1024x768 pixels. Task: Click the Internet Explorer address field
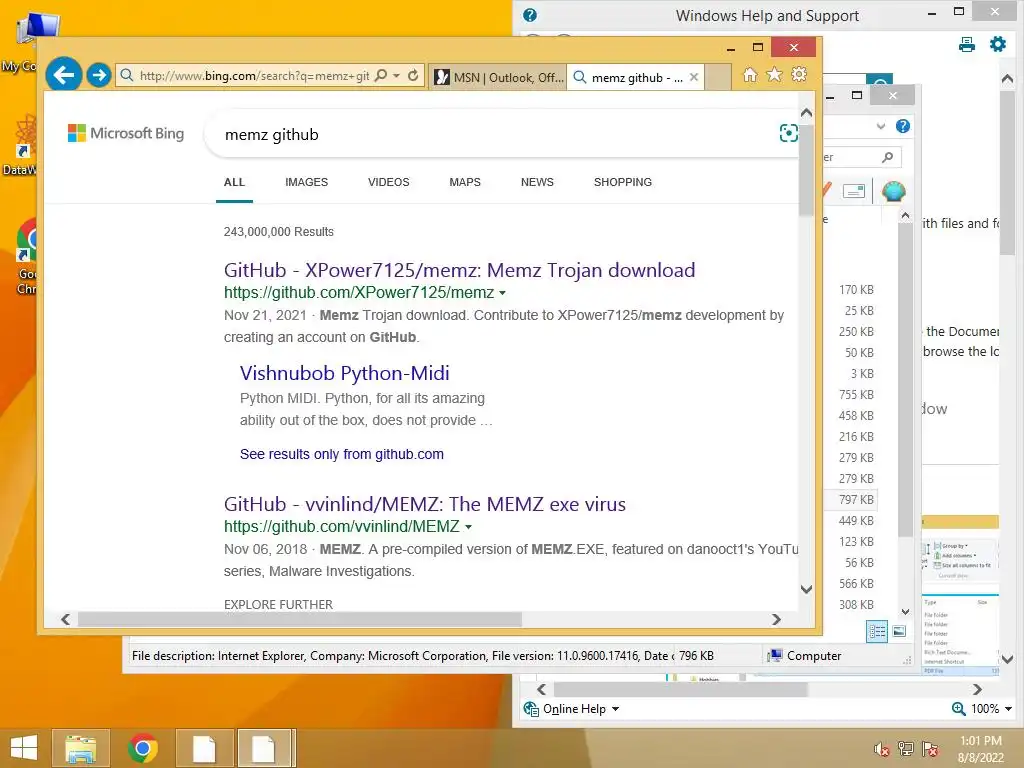pos(254,76)
